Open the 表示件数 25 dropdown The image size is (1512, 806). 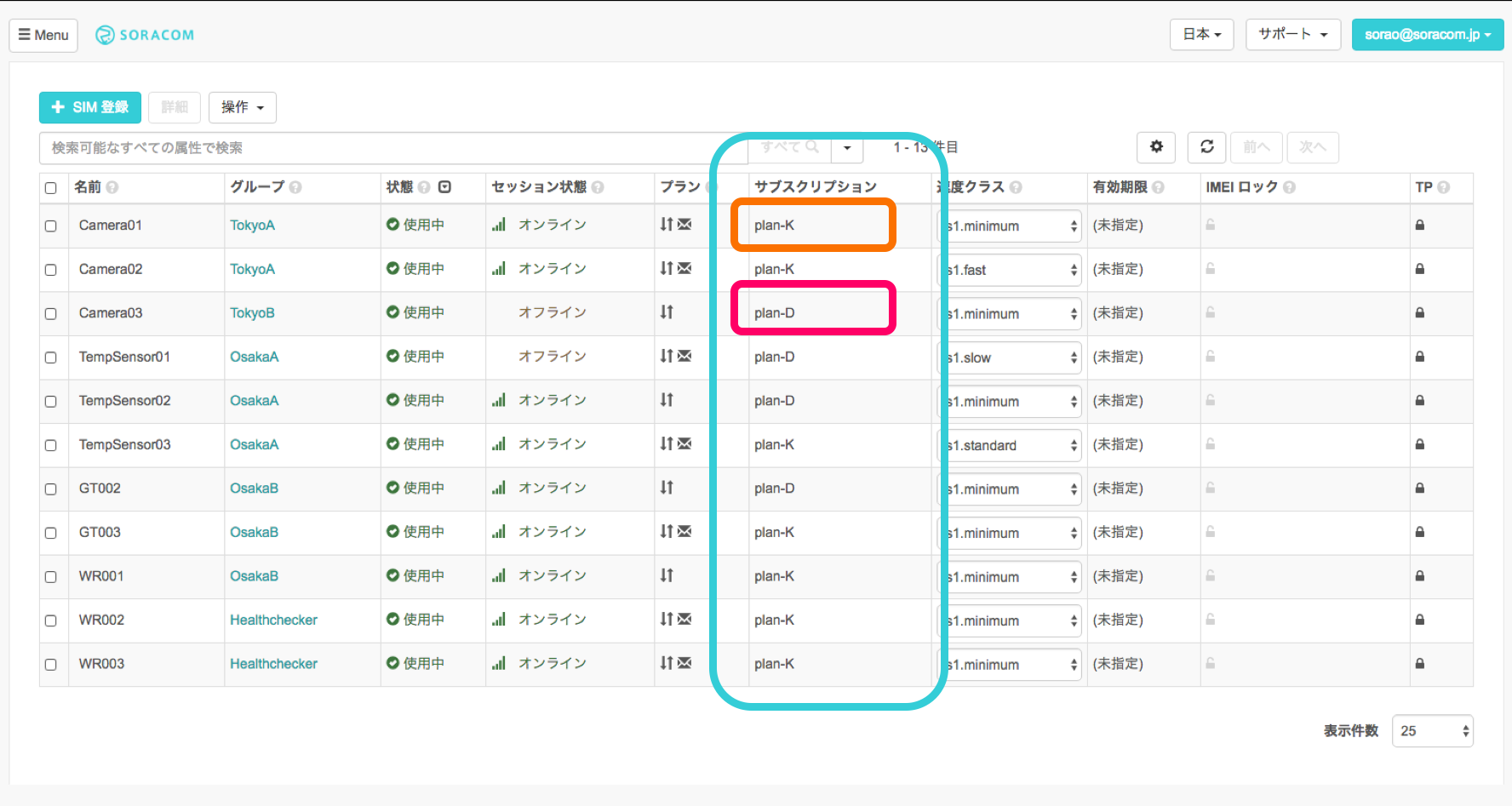1432,731
